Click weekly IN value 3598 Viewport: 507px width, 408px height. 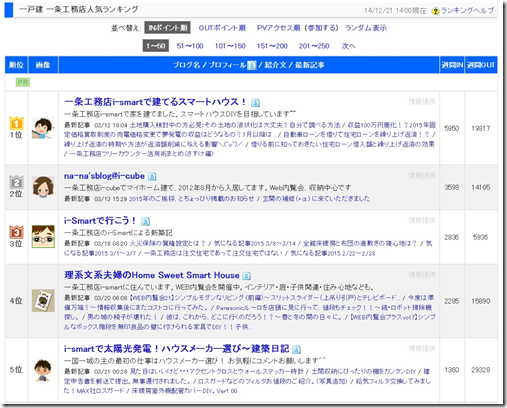[452, 187]
